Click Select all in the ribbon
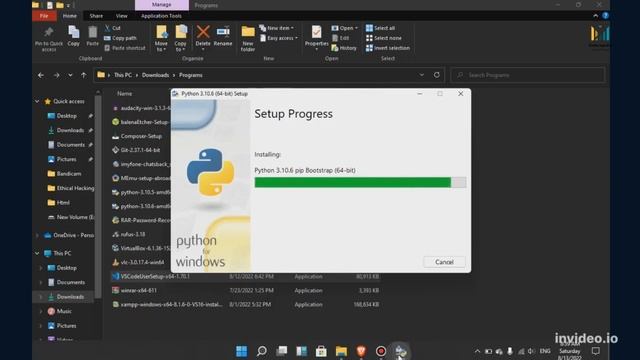640x360 pixels. pyautogui.click(x=380, y=28)
